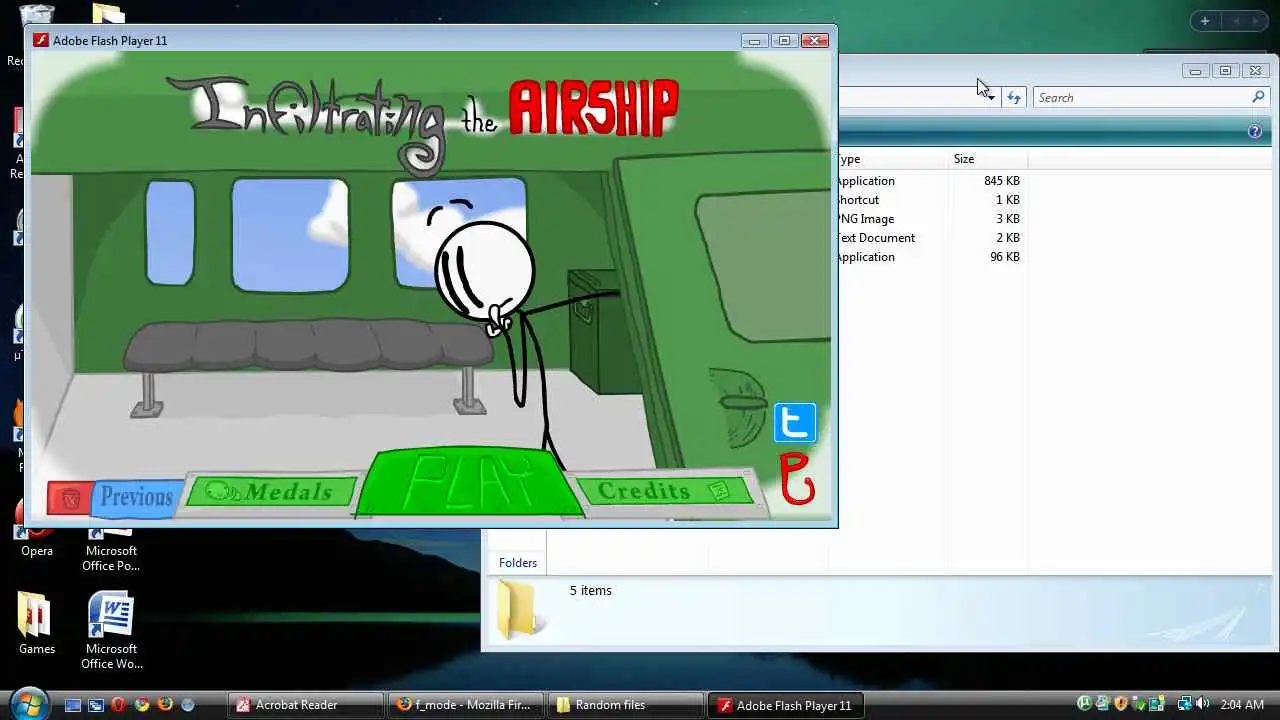Switch to the f_mode Mozilla Firefox taskbar button
This screenshot has width=1280, height=720.
point(465,705)
